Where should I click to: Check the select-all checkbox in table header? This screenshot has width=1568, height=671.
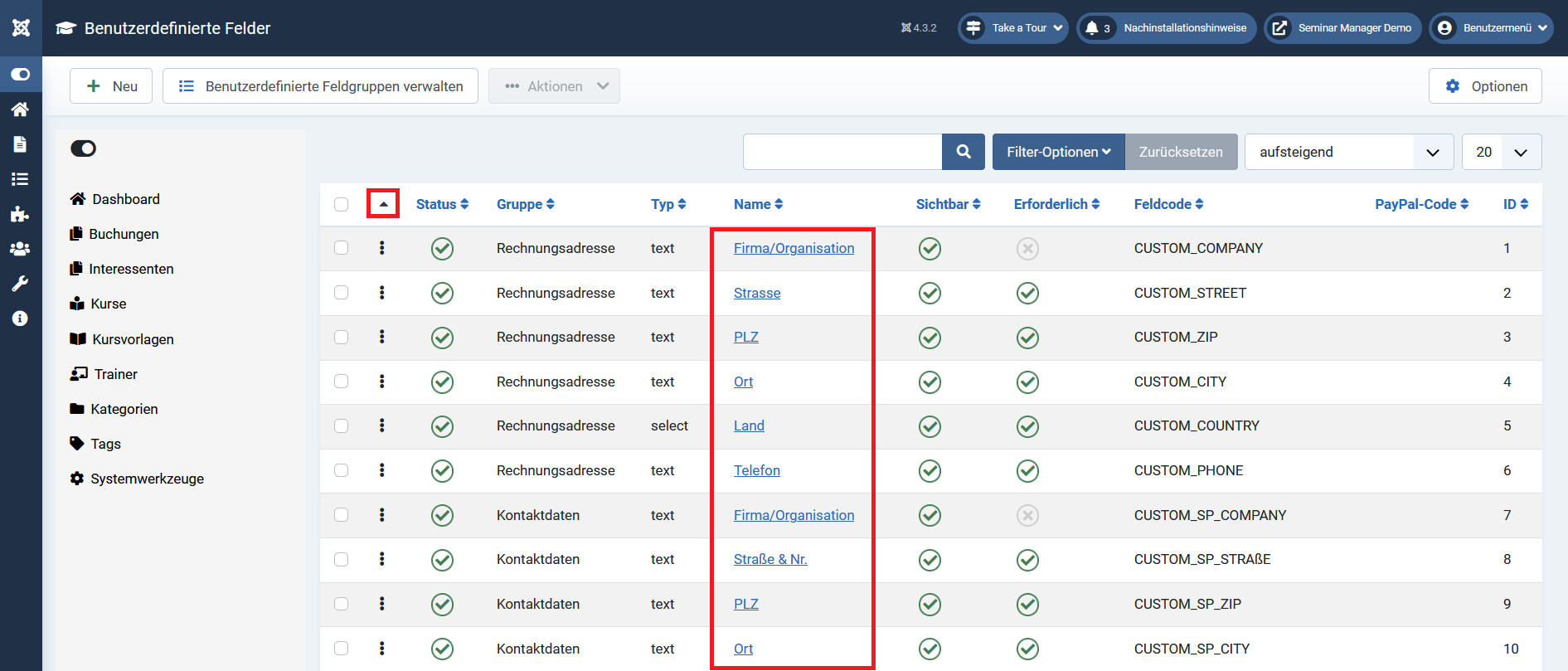342,204
